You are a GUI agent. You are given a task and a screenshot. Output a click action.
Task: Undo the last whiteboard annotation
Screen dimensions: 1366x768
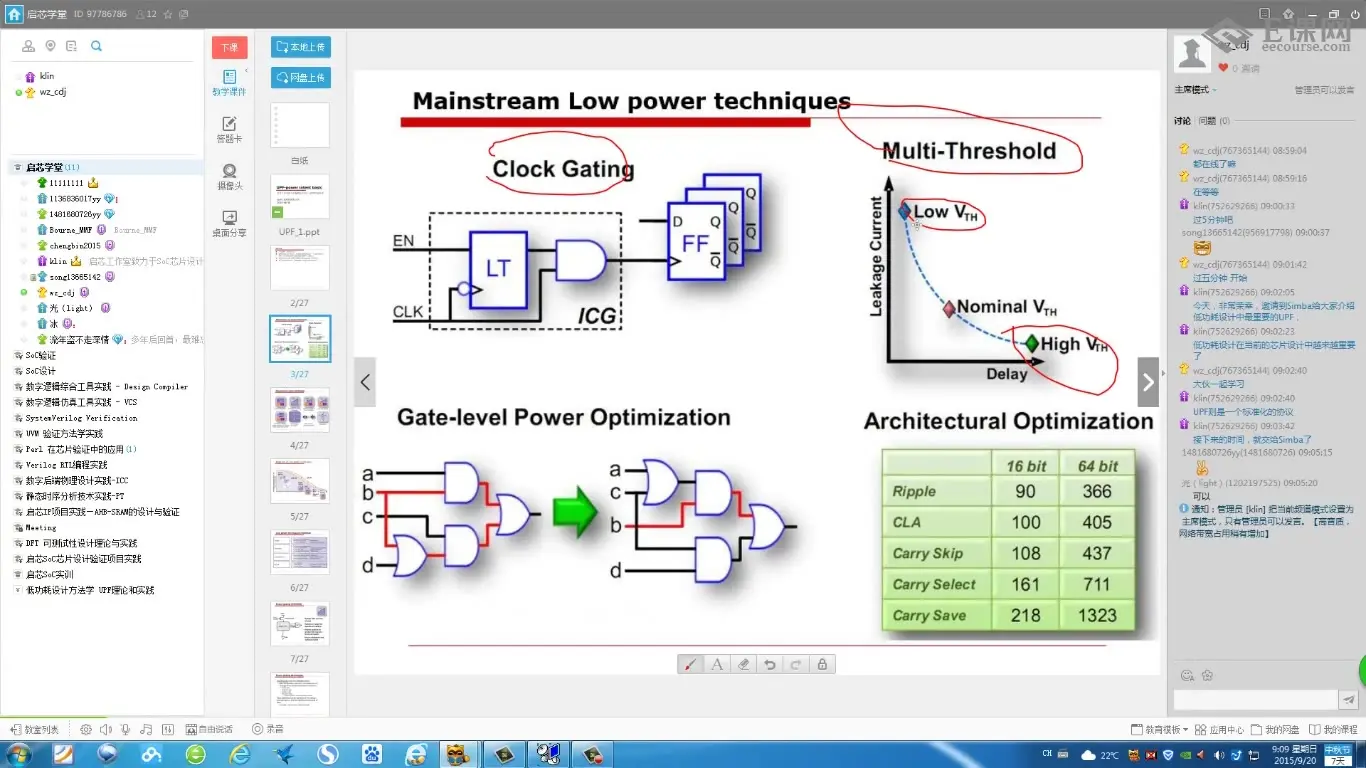click(769, 664)
